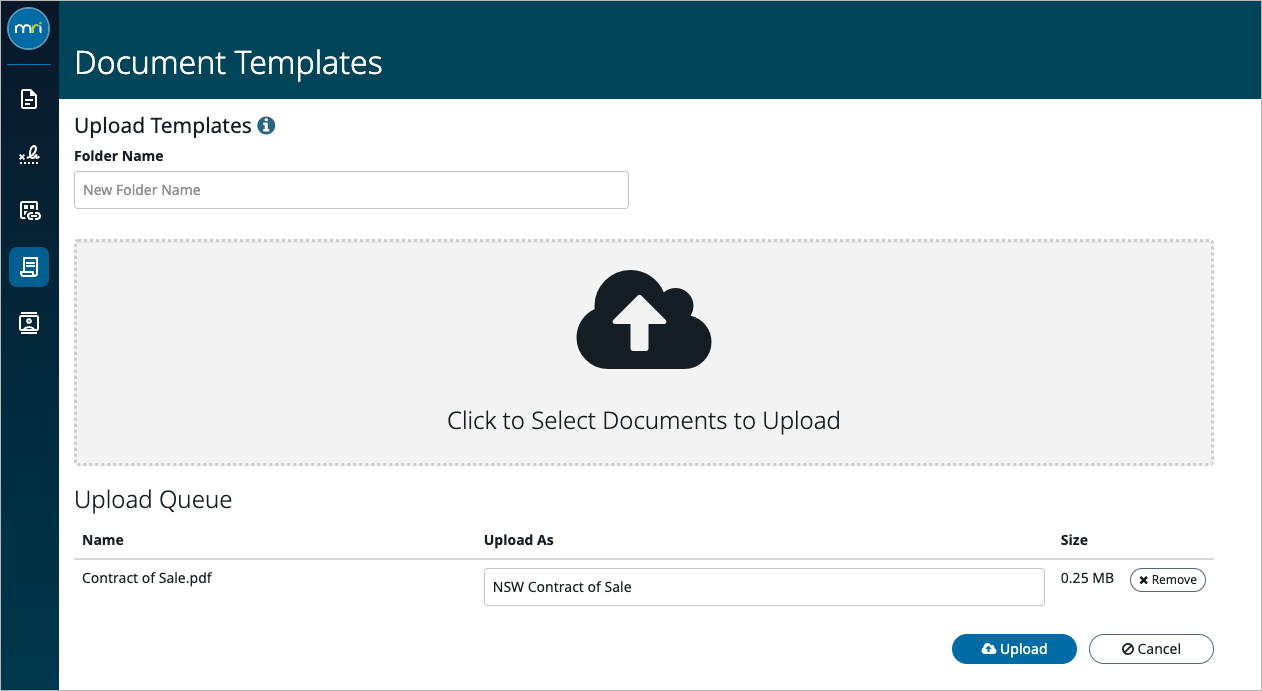Click the info icon beside Upload Templates

tap(266, 126)
